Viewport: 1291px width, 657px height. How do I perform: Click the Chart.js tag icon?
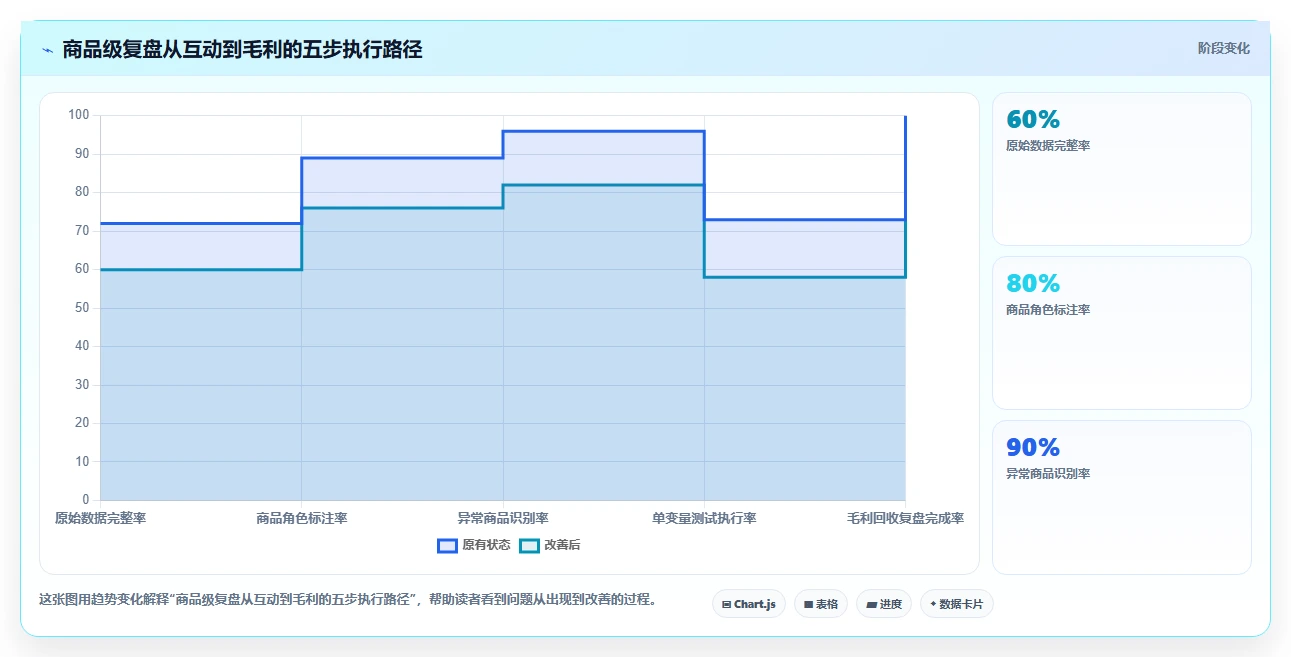[726, 604]
